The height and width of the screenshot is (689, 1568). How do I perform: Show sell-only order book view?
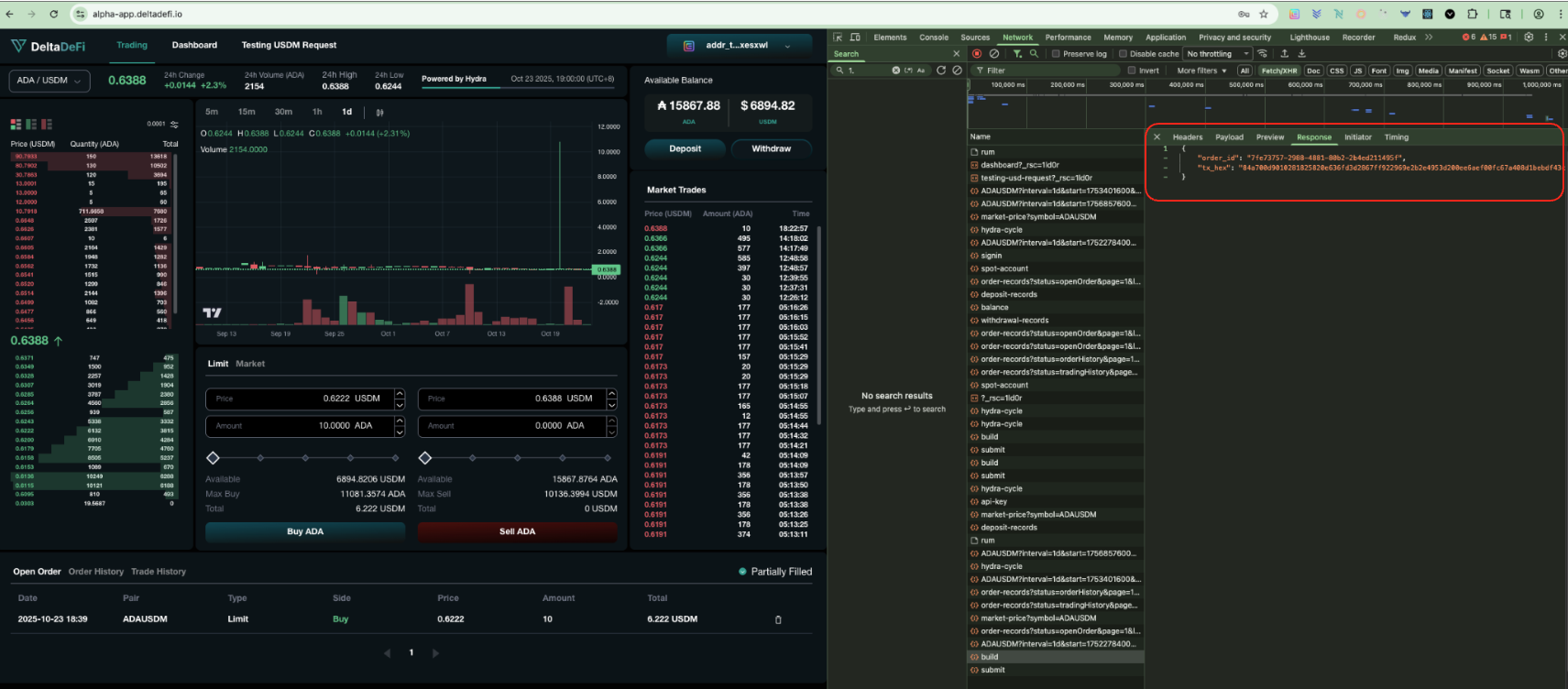[47, 125]
